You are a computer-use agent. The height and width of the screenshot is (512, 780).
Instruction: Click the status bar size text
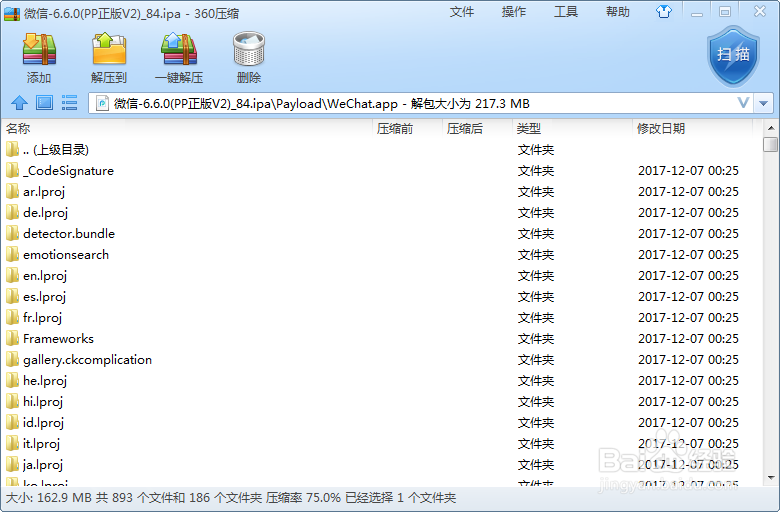tap(230, 498)
